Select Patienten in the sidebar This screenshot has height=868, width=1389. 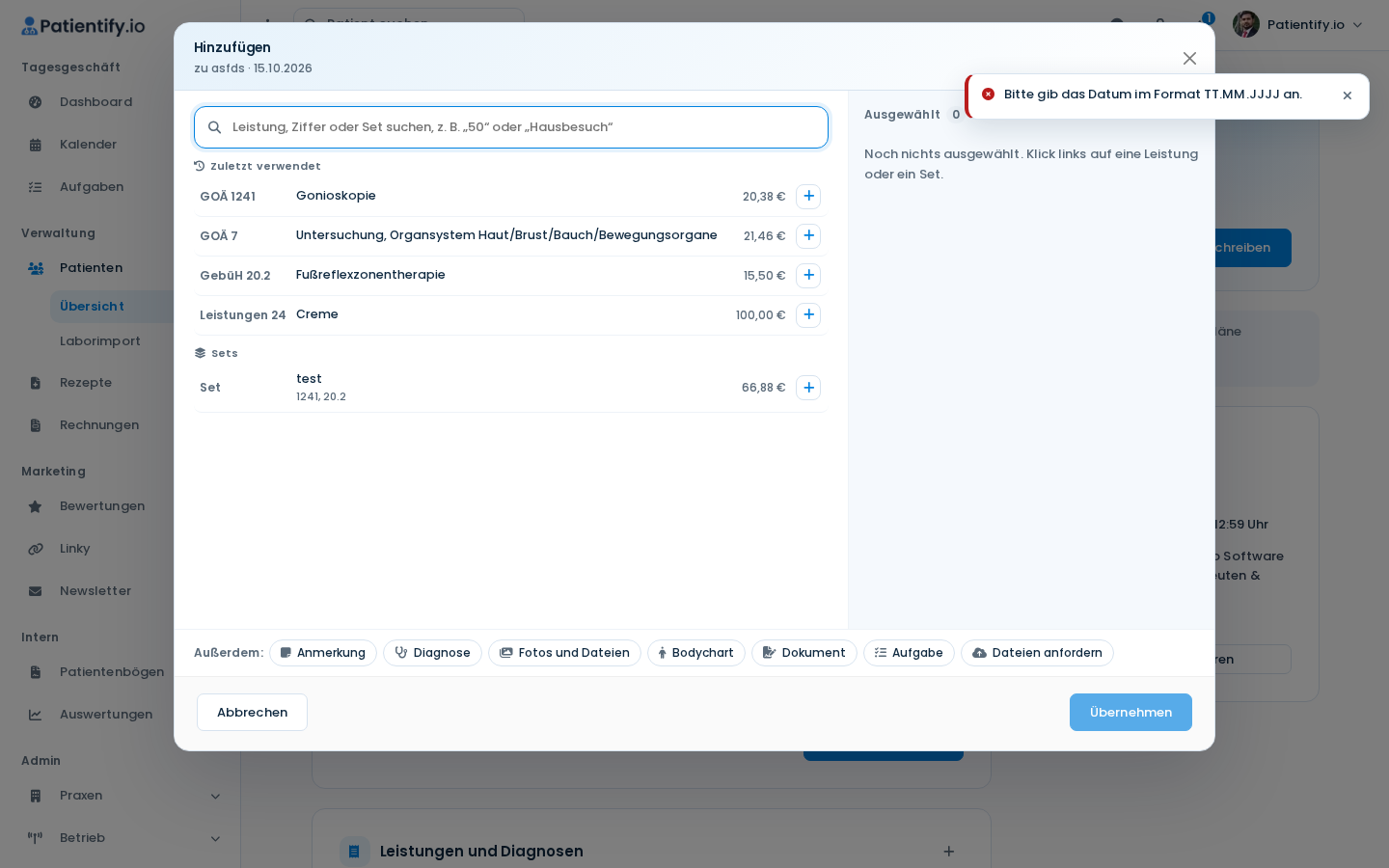pos(91,268)
